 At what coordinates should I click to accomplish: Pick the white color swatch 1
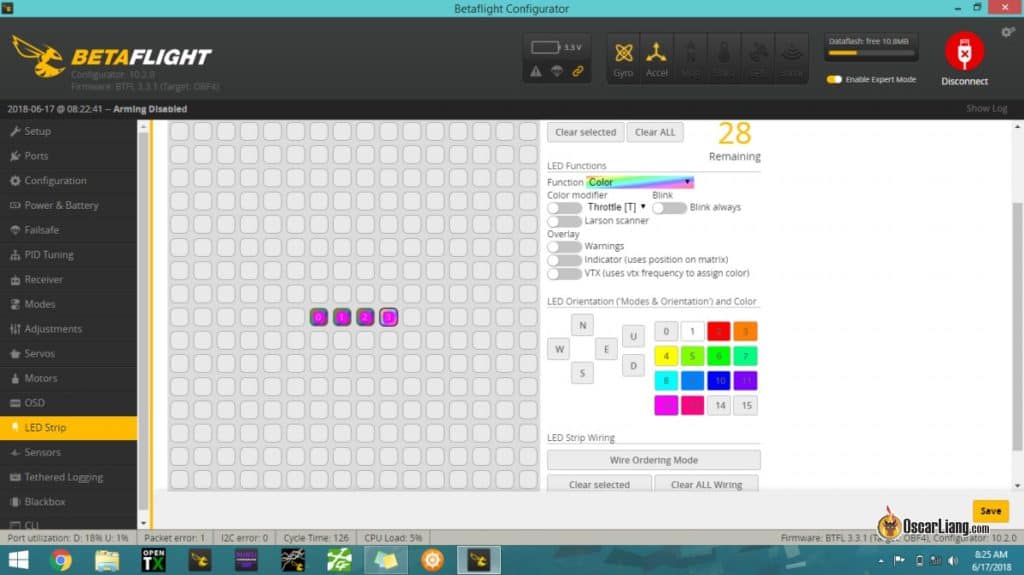click(x=692, y=331)
